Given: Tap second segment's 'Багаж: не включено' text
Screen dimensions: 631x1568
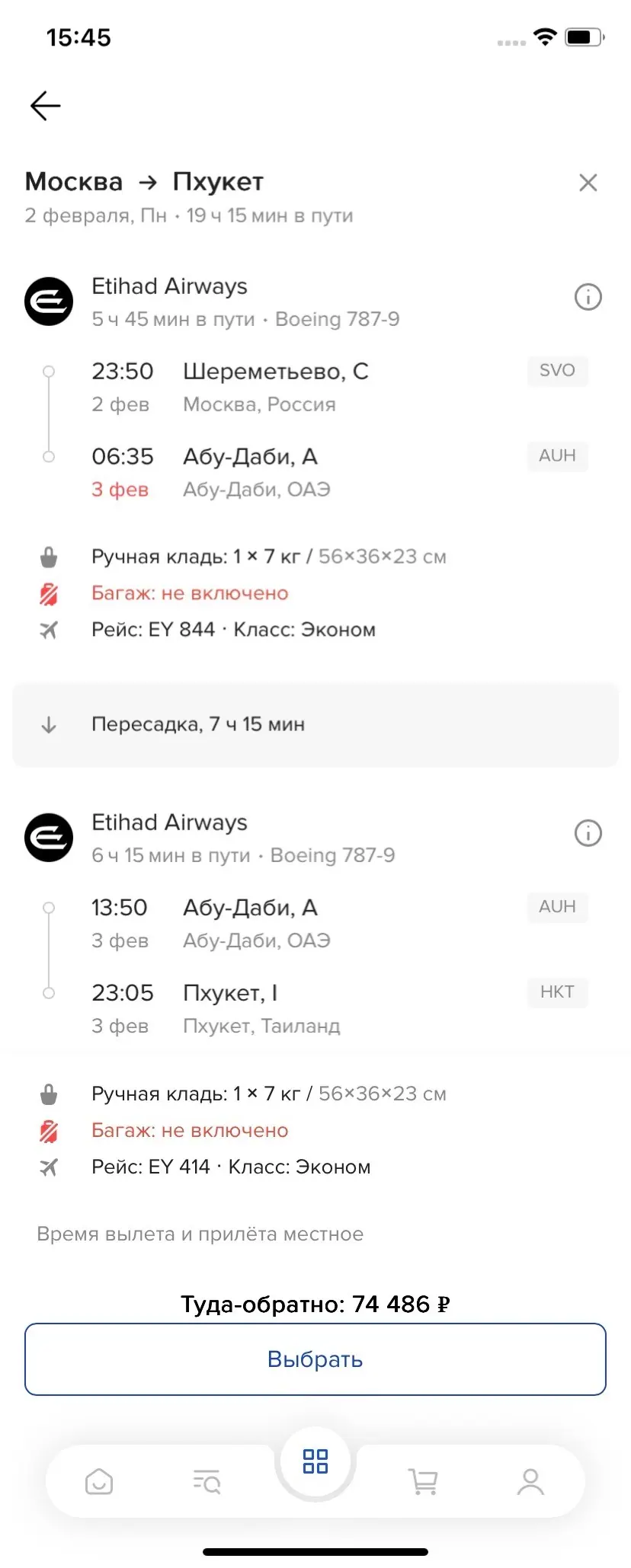Looking at the screenshot, I should [x=190, y=1130].
